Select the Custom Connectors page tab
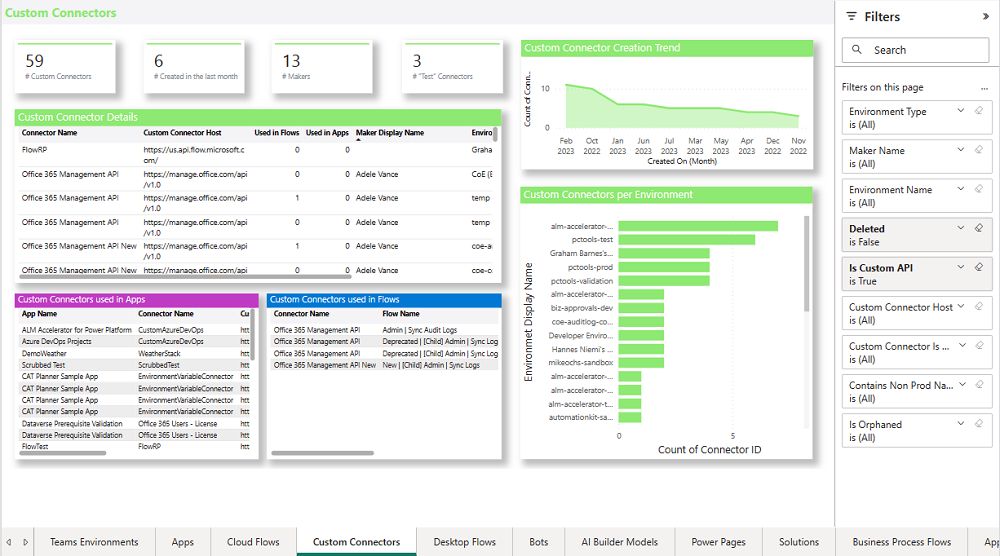Image resolution: width=1000 pixels, height=556 pixels. click(357, 542)
